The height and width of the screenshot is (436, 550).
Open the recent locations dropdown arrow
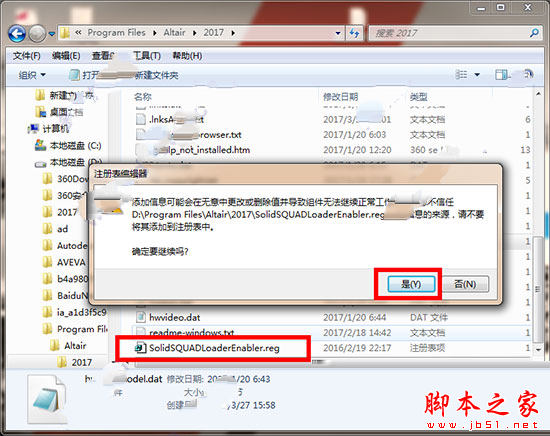coord(52,34)
